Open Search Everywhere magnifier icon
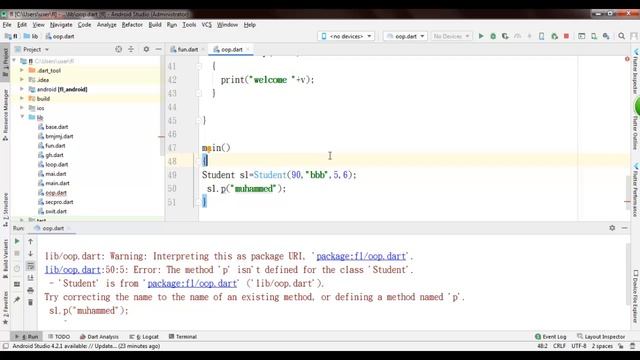This screenshot has width=640, height=360. [621, 36]
